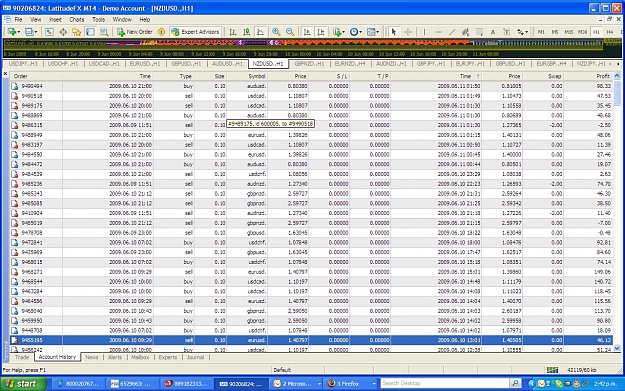This screenshot has height=391, width=625.
Task: Expand the periodicity clock dropdown
Action: tap(360, 32)
